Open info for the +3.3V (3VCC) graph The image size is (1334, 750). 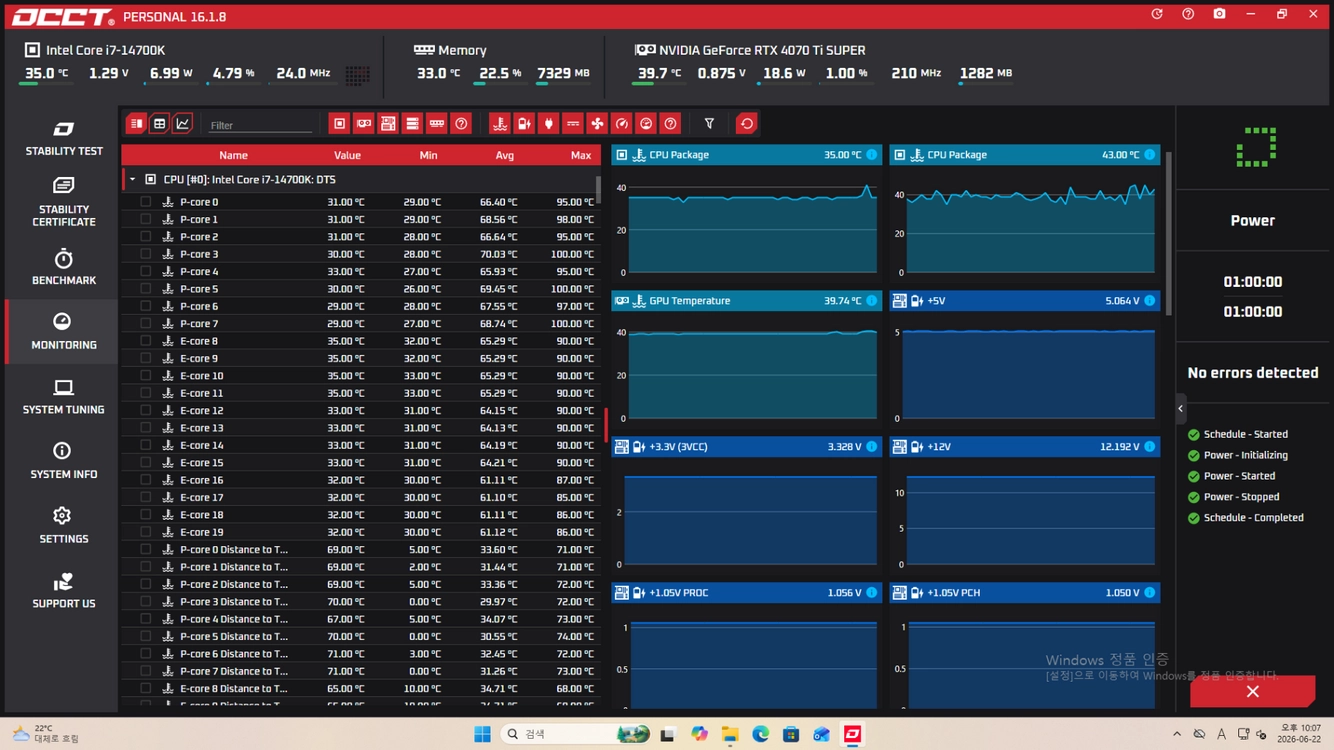872,447
